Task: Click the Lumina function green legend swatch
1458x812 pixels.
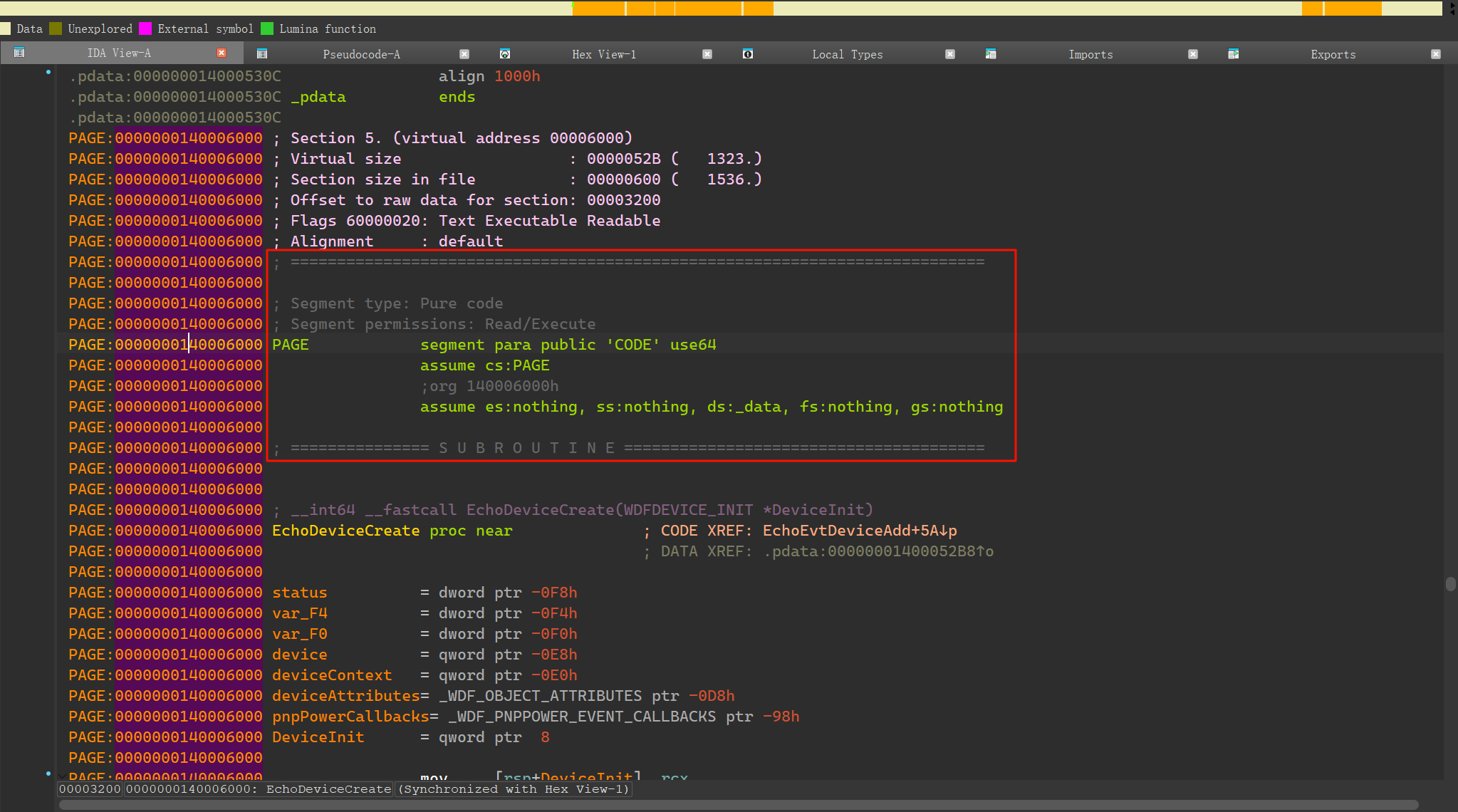Action: pos(267,28)
